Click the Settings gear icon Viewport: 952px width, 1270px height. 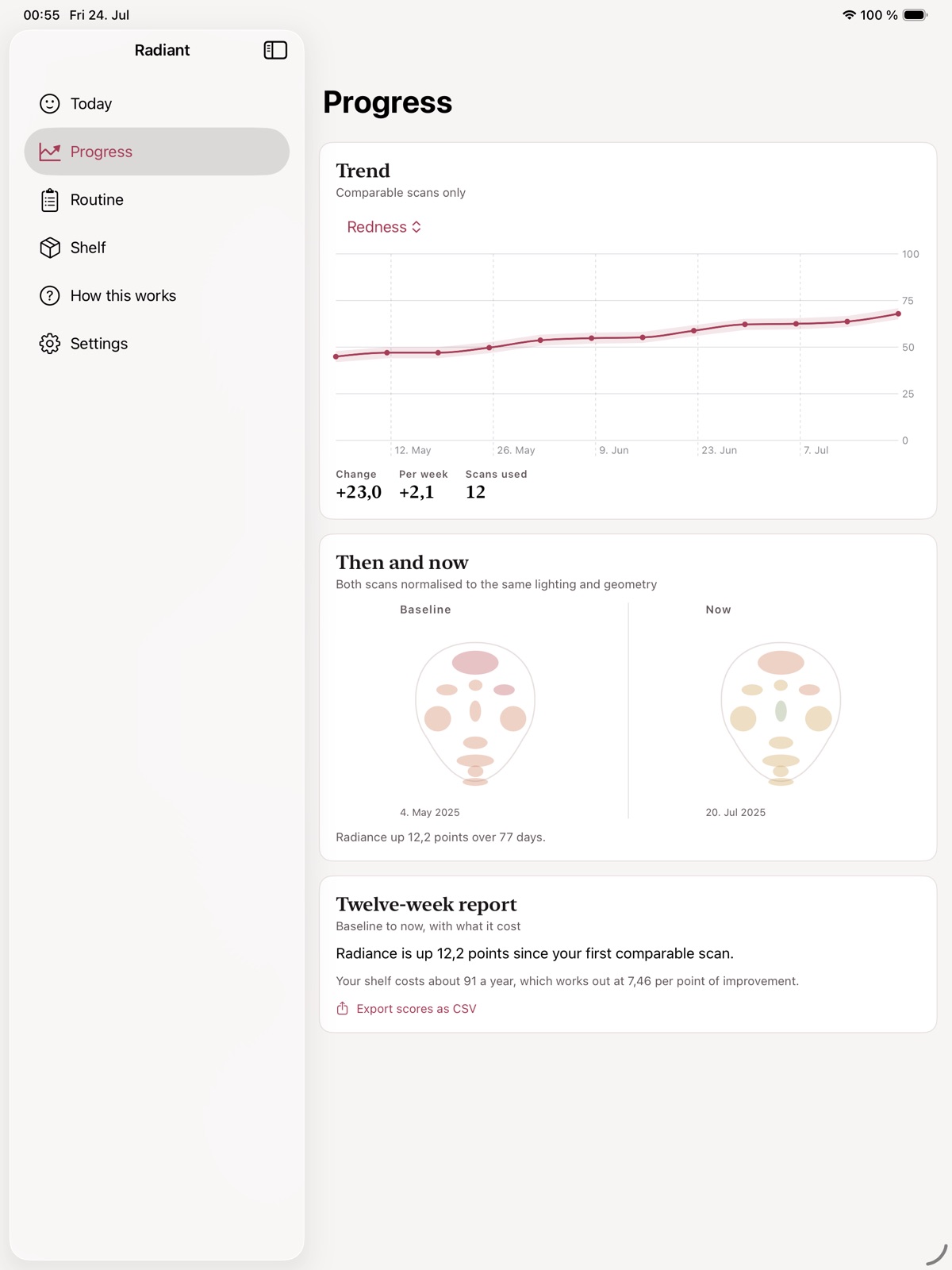coord(50,344)
